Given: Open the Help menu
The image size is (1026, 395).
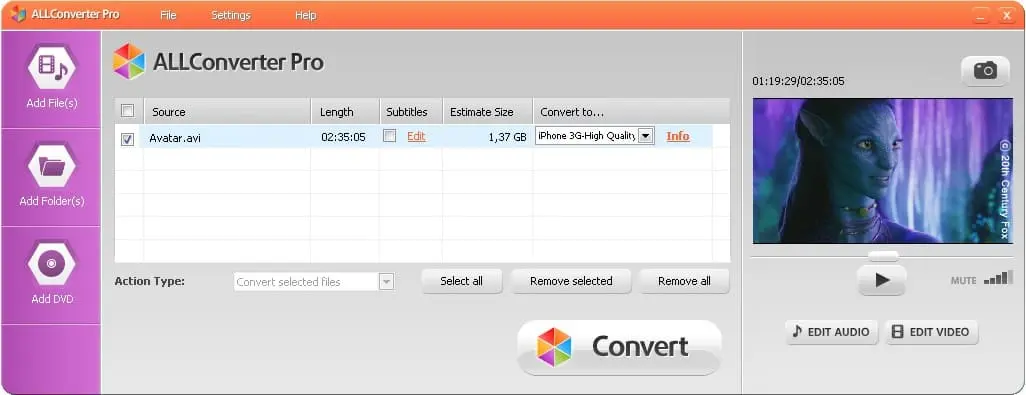Looking at the screenshot, I should point(306,15).
